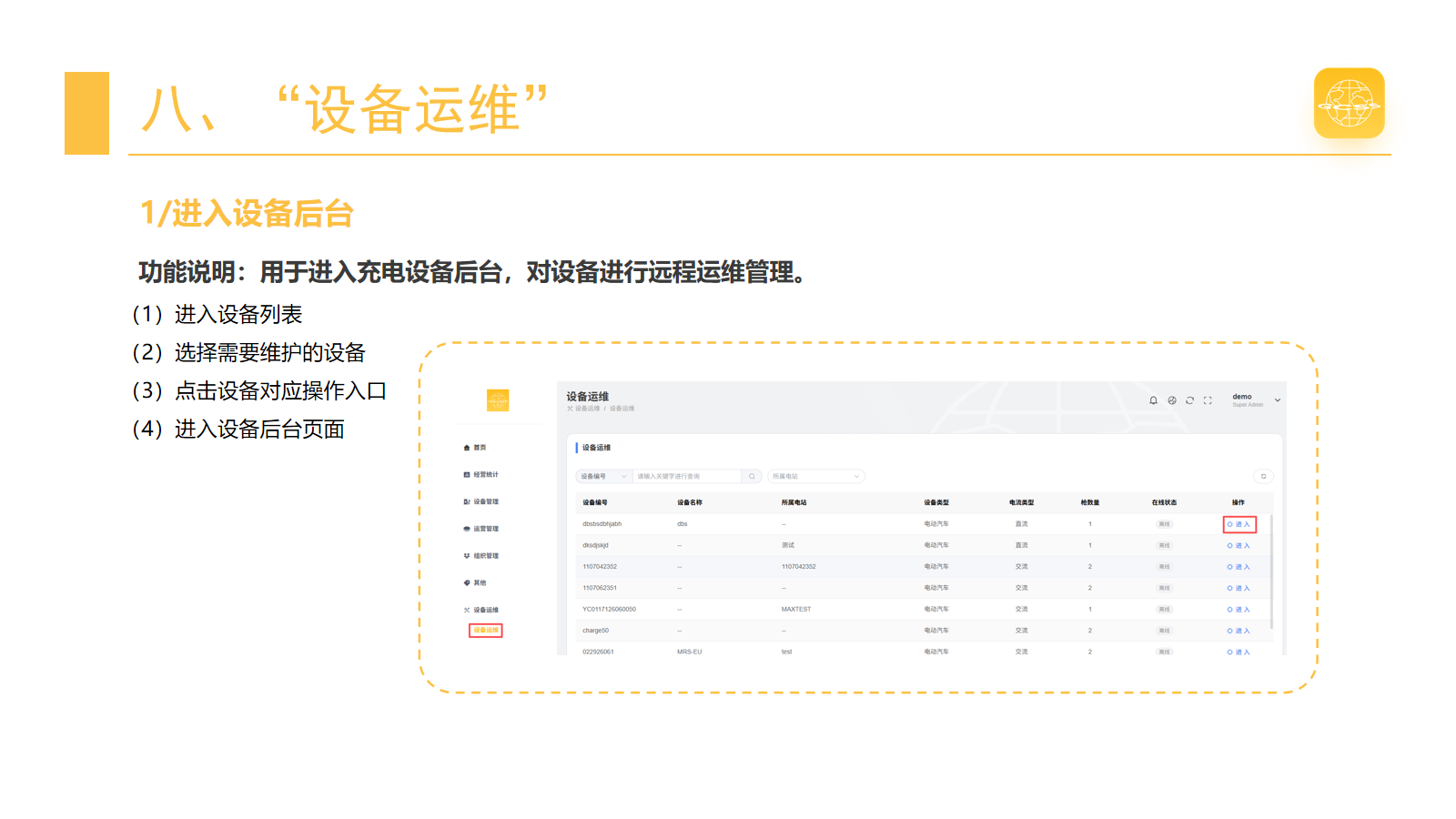
Task: Click device number YC0117126060050 cell
Action: coord(610,610)
